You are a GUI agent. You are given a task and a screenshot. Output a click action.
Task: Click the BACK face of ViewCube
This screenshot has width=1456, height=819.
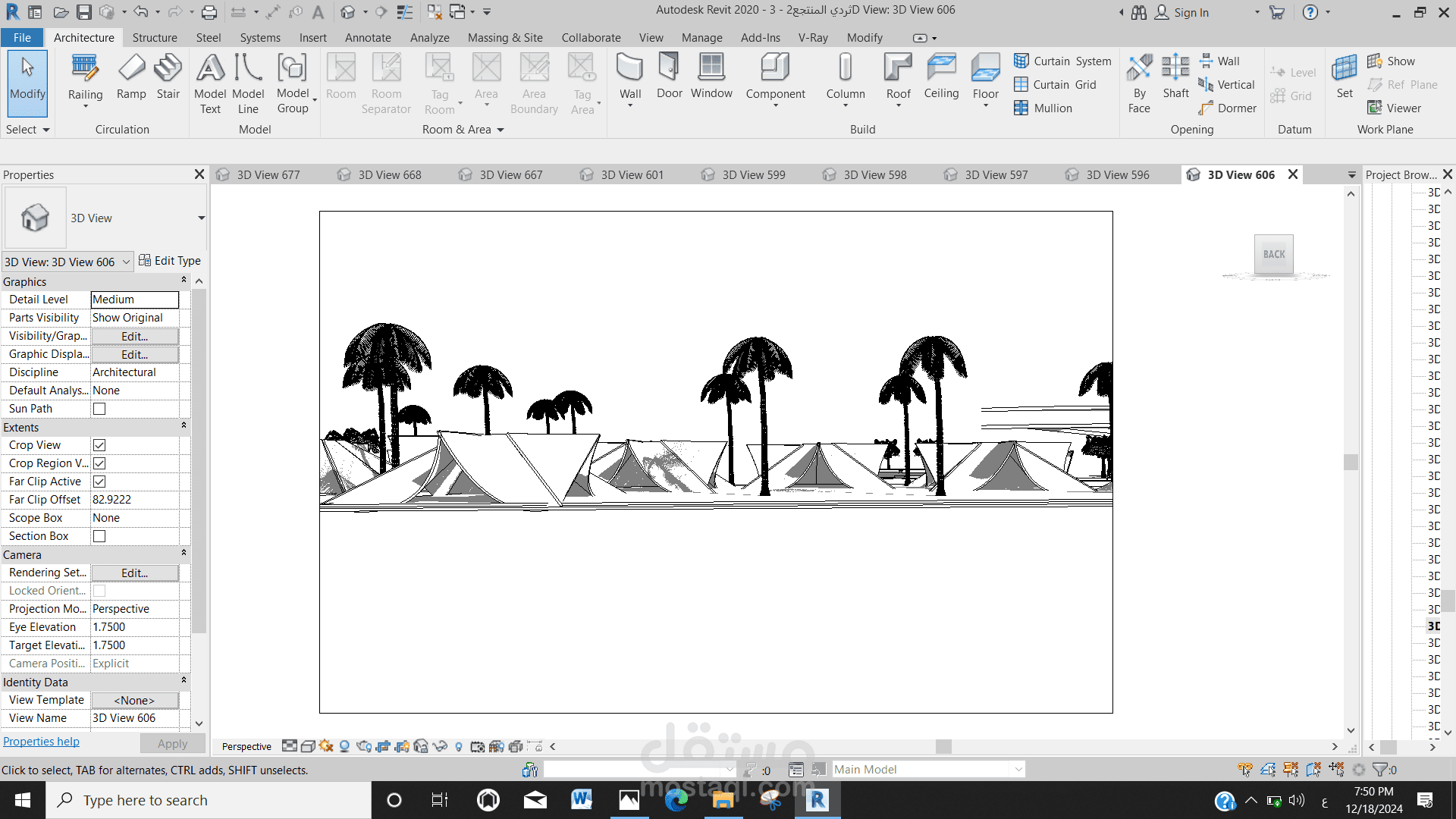coord(1274,255)
